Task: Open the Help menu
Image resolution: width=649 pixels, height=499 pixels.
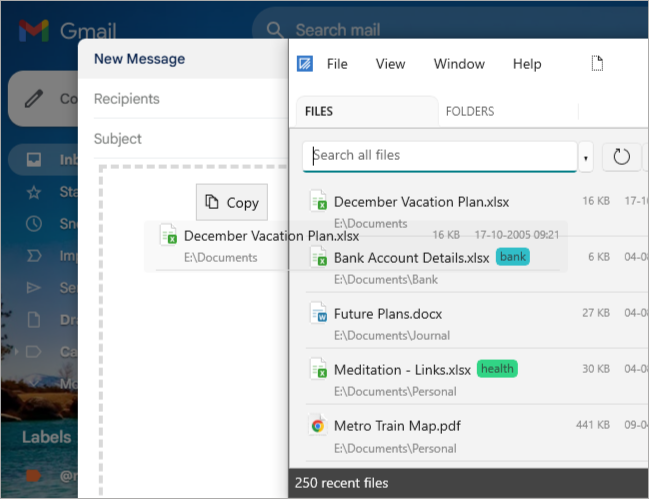Action: 527,64
